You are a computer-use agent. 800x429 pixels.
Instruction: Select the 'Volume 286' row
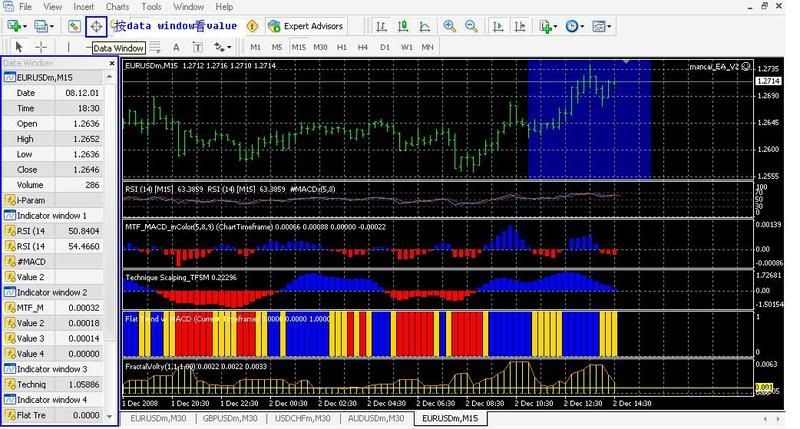tap(53, 185)
